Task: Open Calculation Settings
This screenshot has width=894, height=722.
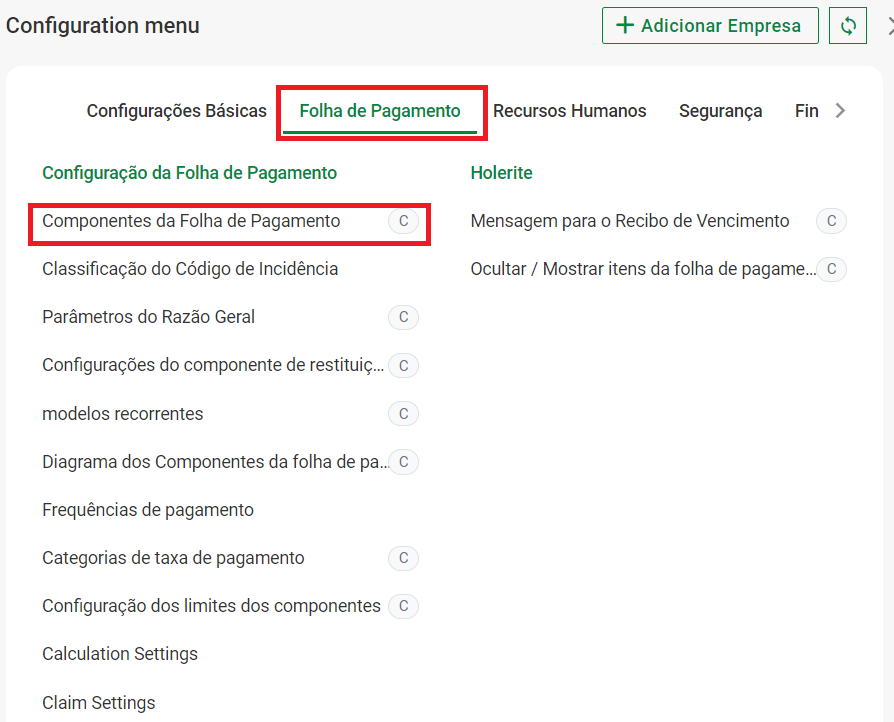Action: point(120,654)
